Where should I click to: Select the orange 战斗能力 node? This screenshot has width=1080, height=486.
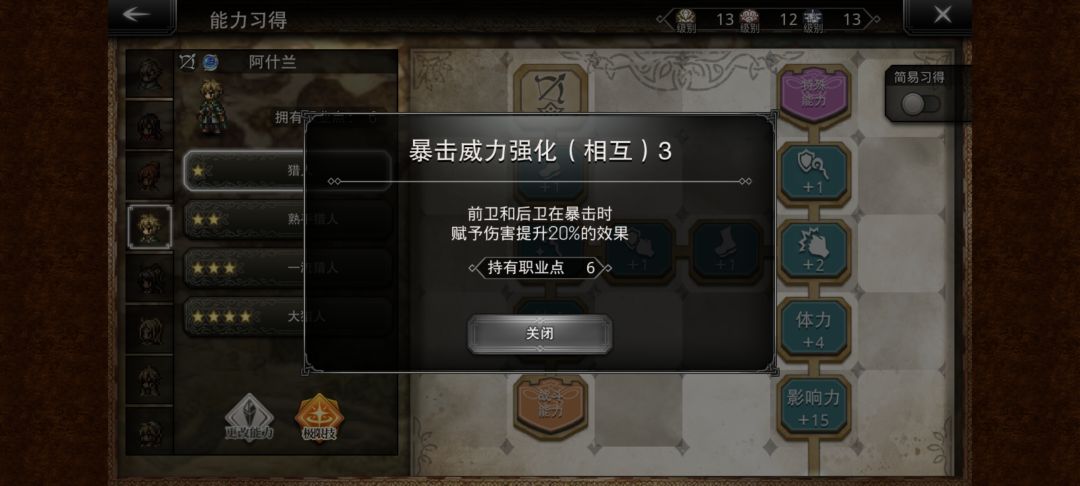pyautogui.click(x=550, y=407)
